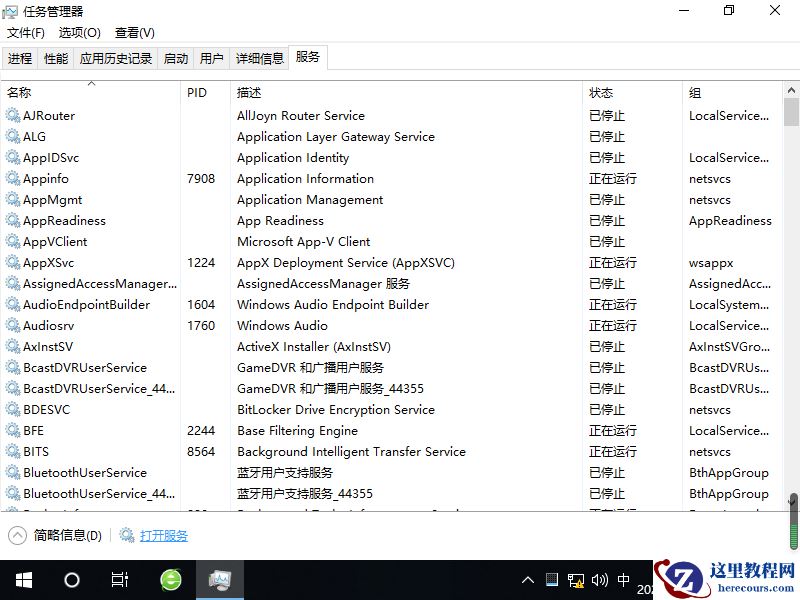Click the AppVClient service gear icon

click(11, 241)
